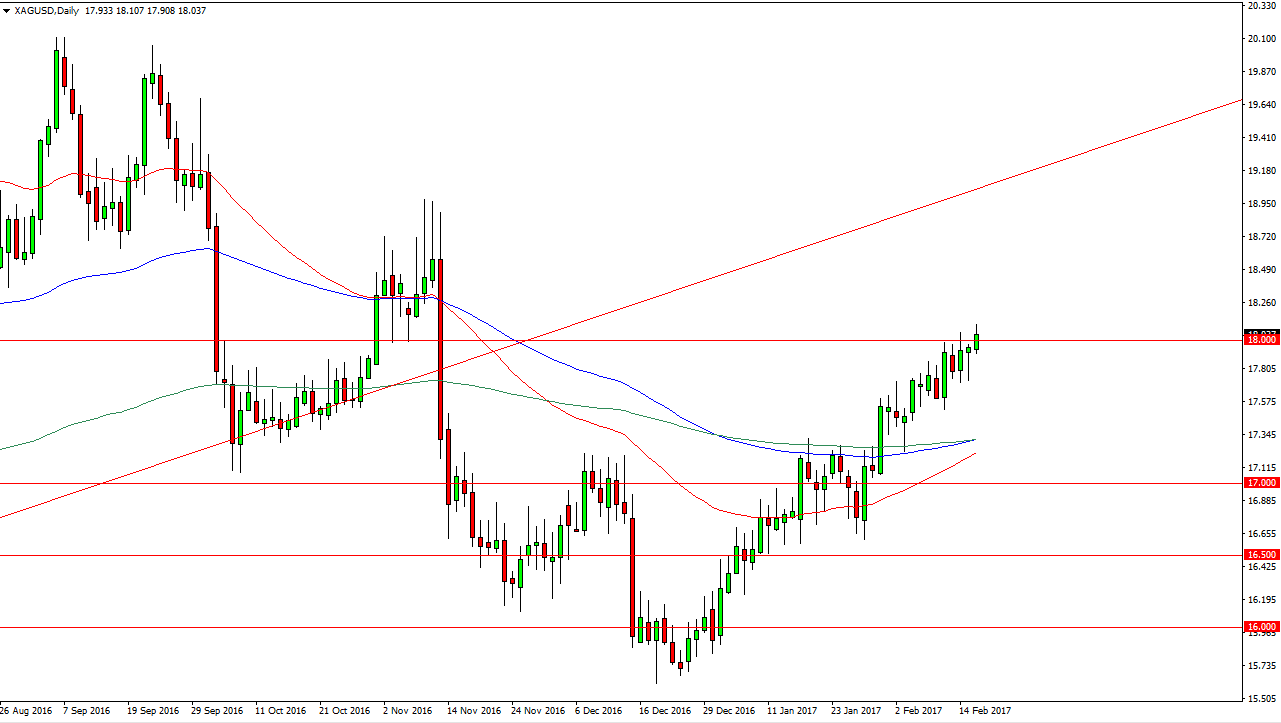Select the rising red trendline near right edge

[x=1200, y=117]
